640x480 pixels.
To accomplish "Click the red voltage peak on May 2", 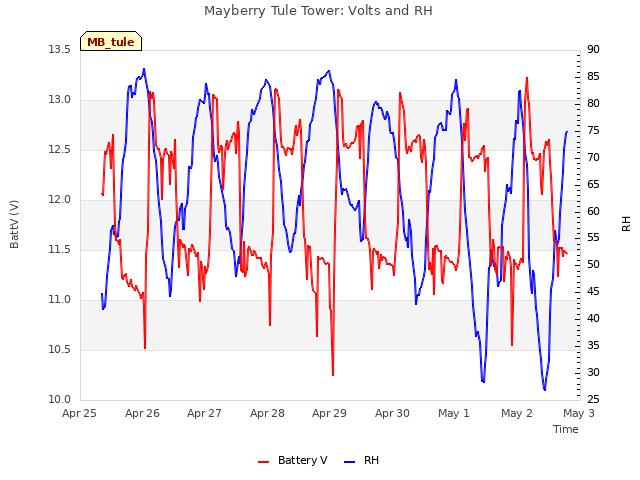I will (x=527, y=78).
